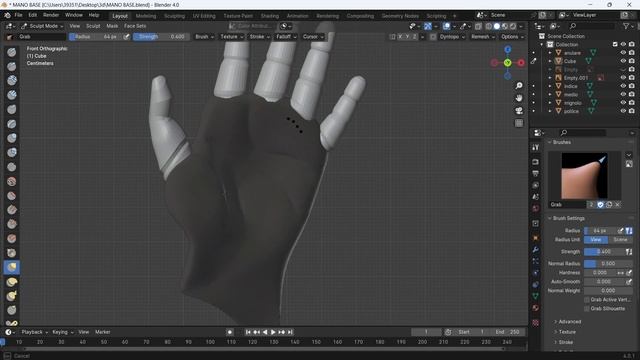Switch to the UV Editing workspace tab
This screenshot has height=360, width=640.
pyautogui.click(x=204, y=16)
